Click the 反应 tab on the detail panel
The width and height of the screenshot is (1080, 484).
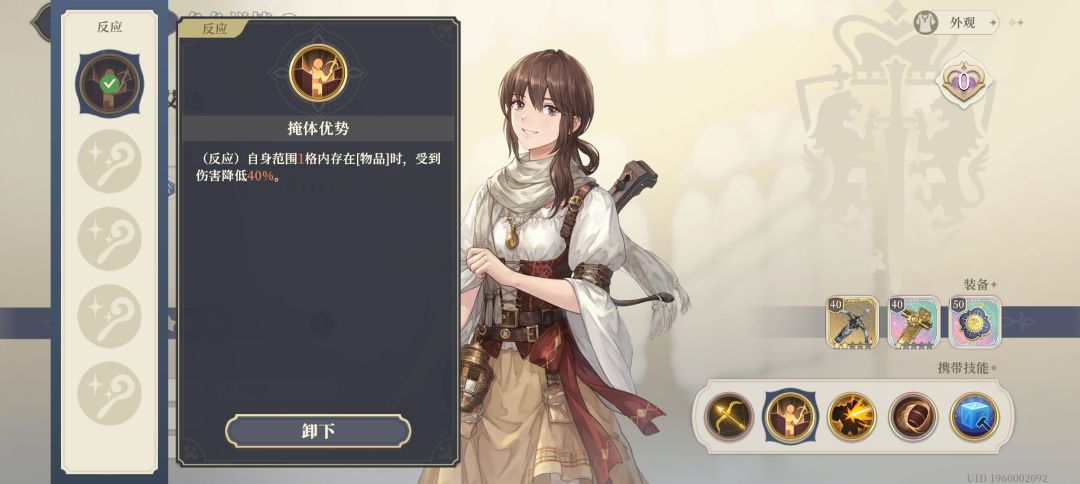point(214,28)
